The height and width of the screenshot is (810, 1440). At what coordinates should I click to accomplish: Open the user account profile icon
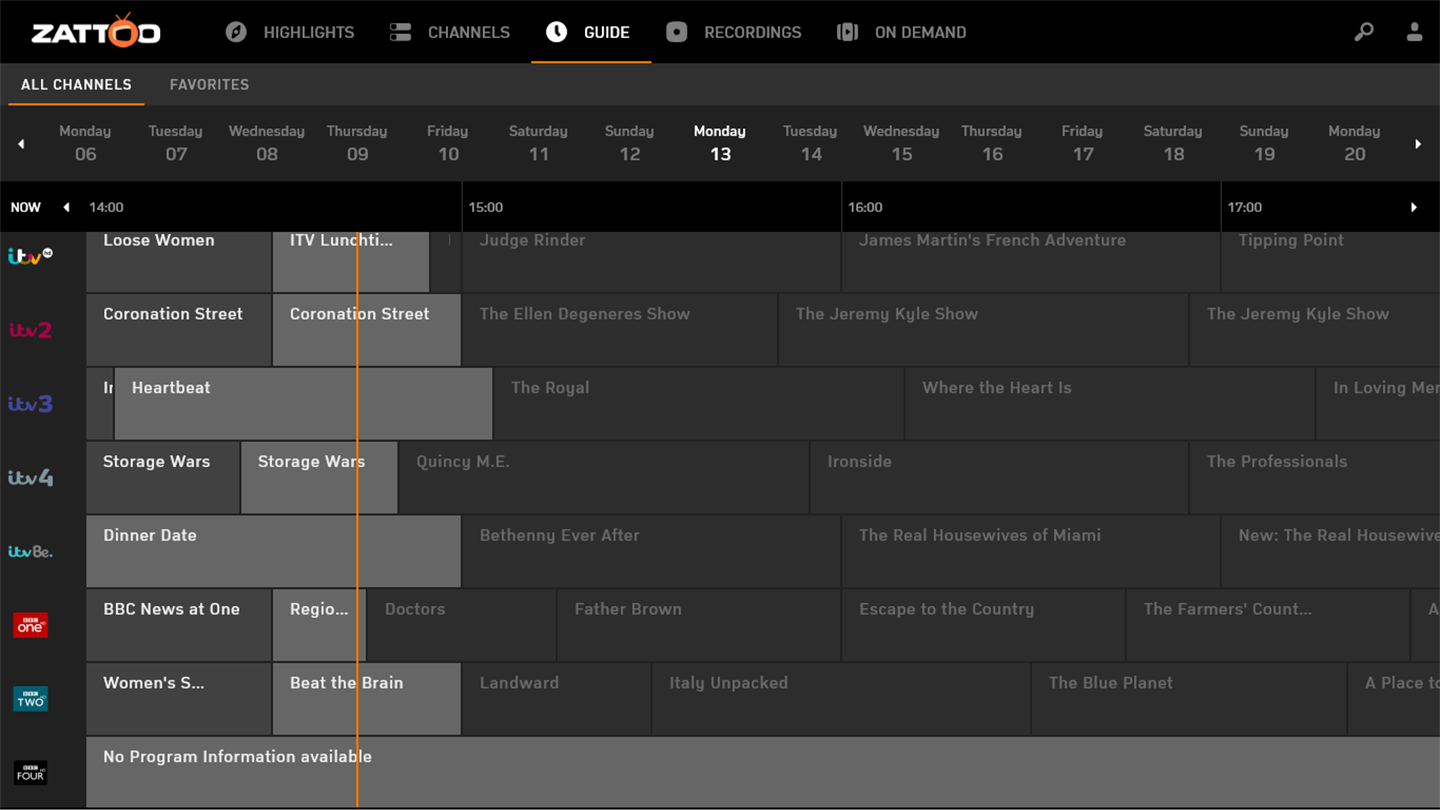(x=1414, y=32)
